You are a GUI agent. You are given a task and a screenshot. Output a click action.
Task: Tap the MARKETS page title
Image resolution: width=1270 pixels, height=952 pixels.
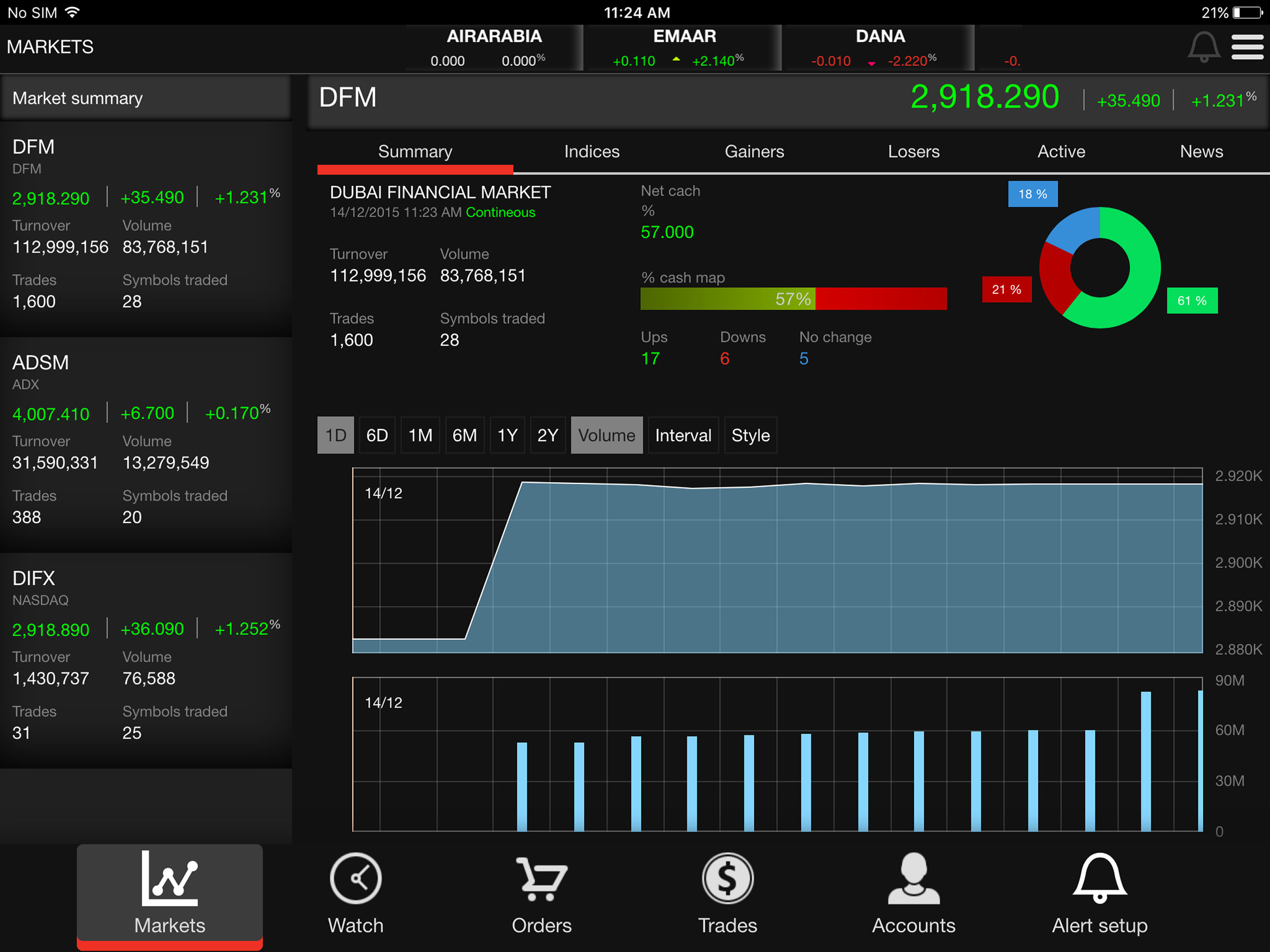click(x=50, y=47)
